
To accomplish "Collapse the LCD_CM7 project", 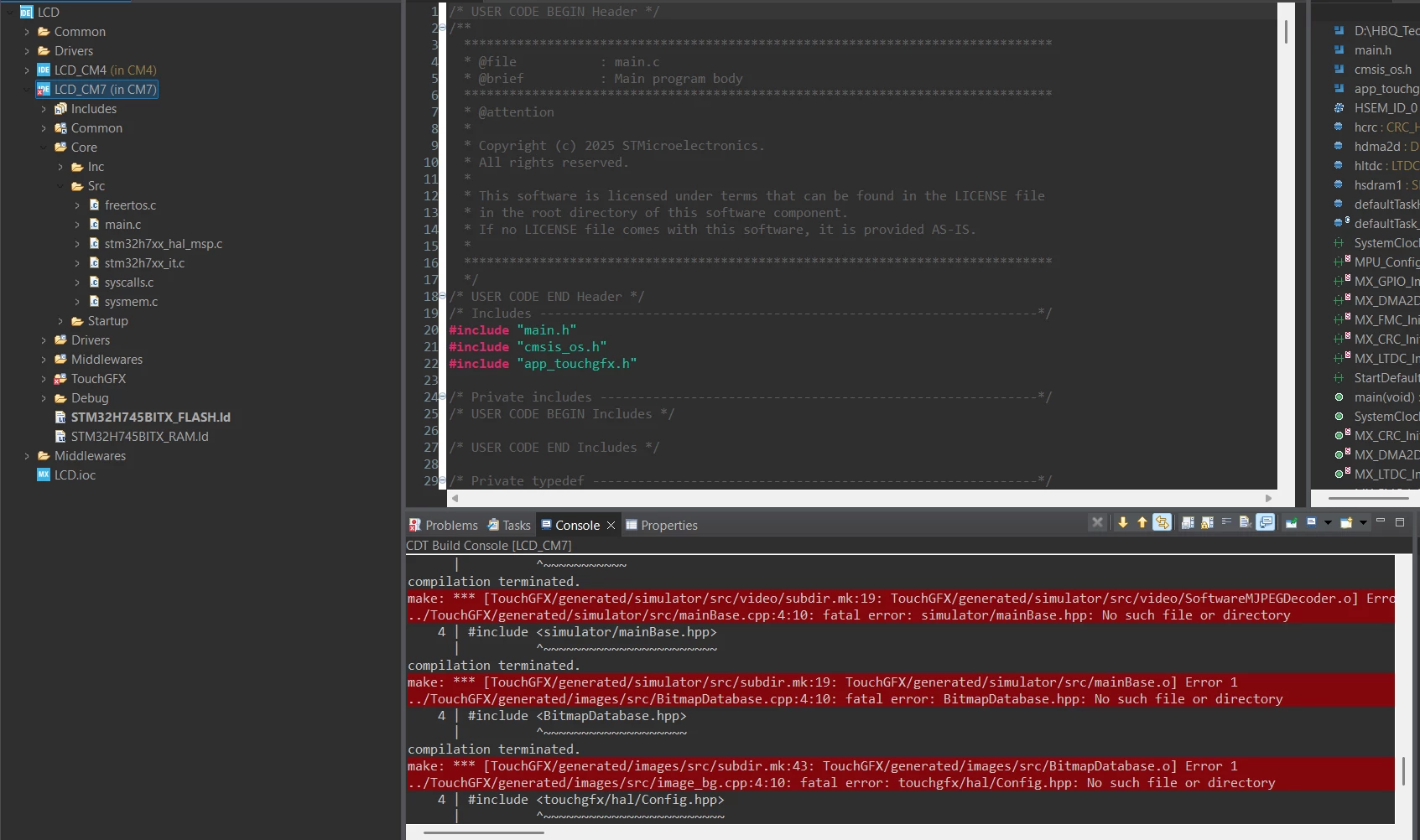I will tap(27, 90).
